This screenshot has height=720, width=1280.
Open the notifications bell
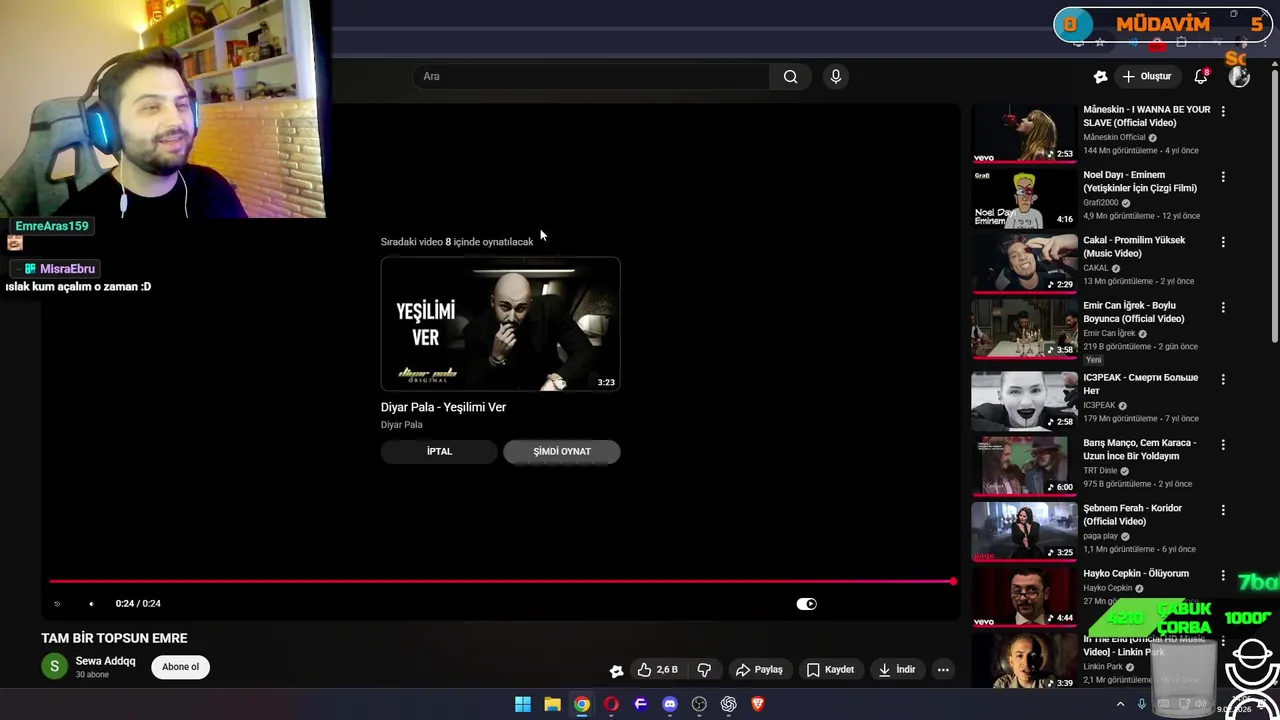coord(1201,76)
